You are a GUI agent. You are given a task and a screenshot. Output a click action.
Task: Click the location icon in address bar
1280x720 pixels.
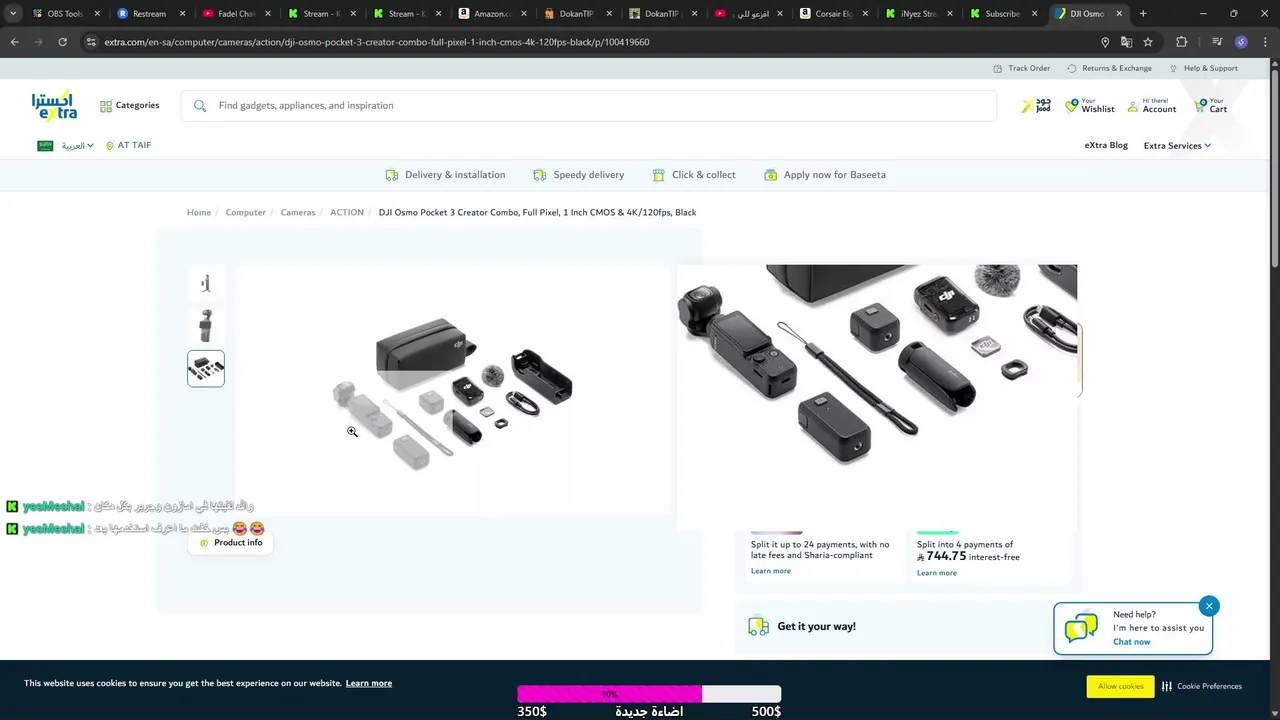[1104, 42]
